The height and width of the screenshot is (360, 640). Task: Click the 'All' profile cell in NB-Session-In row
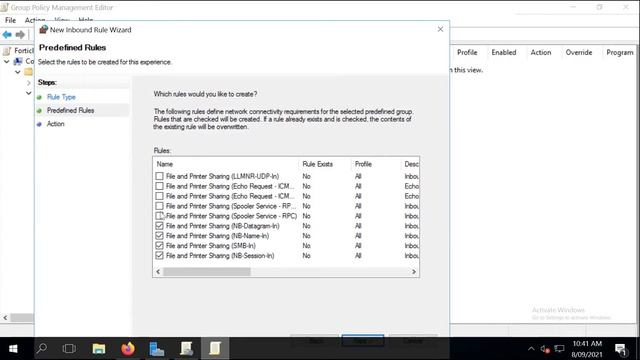click(x=358, y=256)
